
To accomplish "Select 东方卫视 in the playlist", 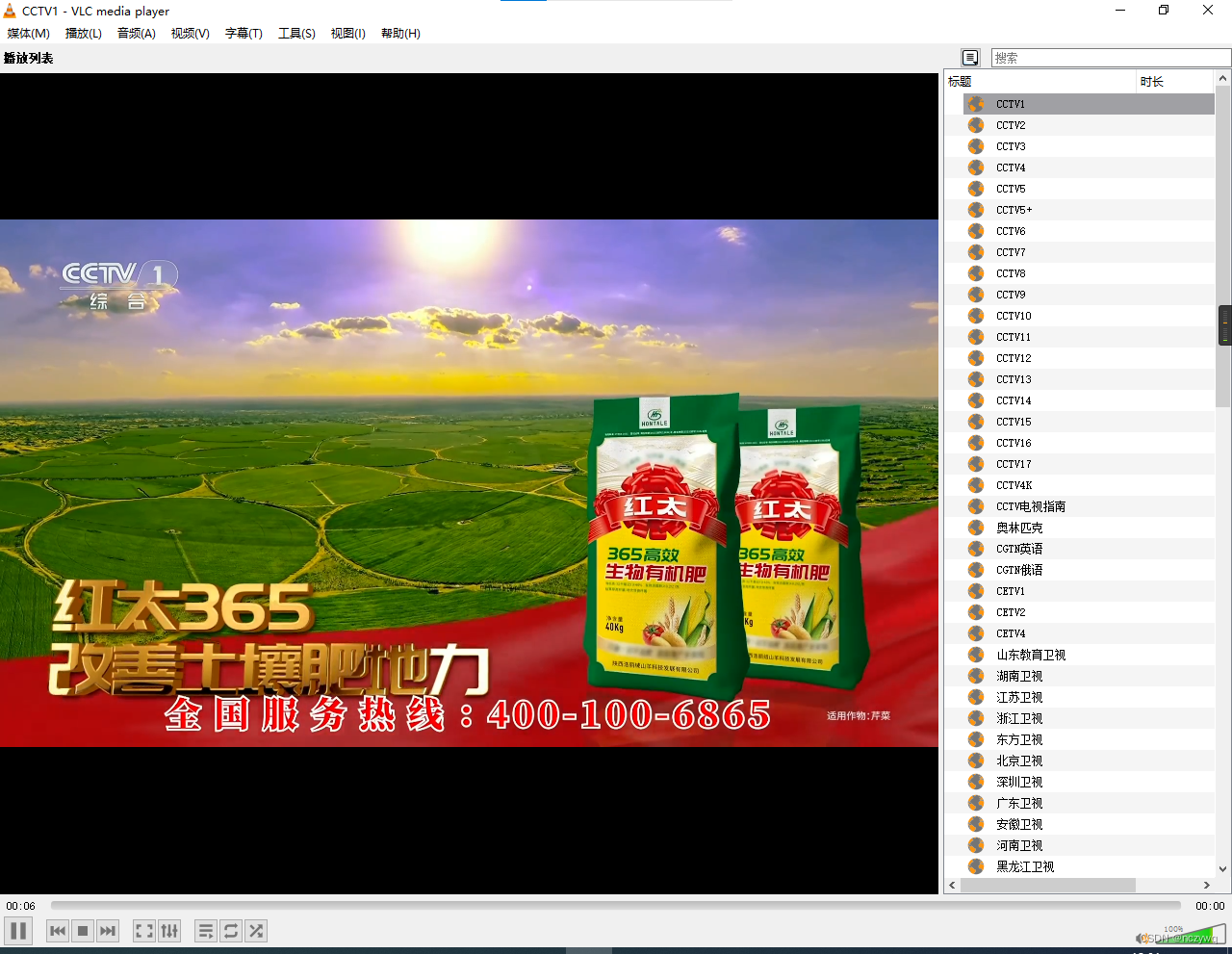I will (1089, 739).
